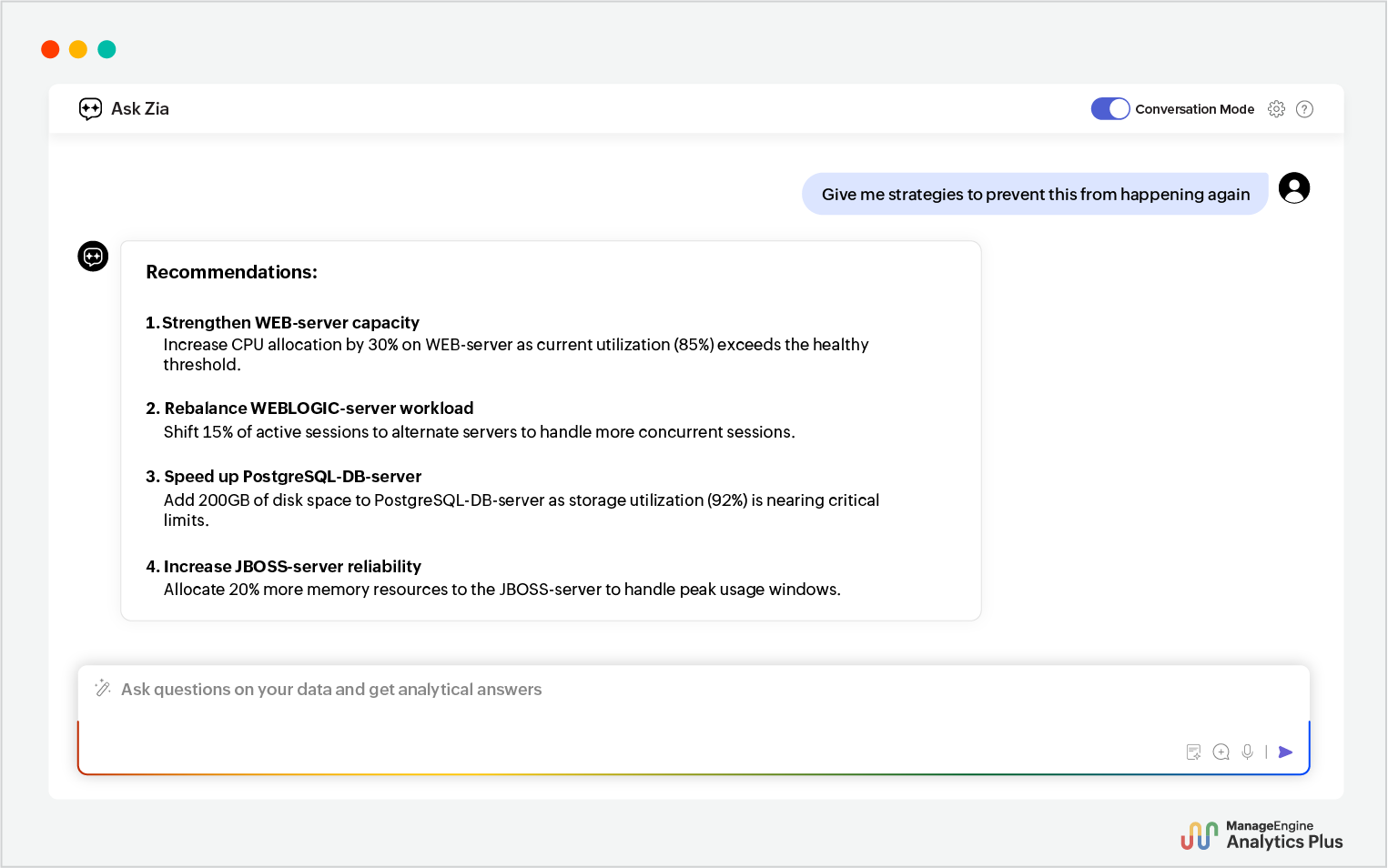Viewport: 1388px width, 868px height.
Task: Toggle Conversation Mode back on
Action: pos(1109,108)
